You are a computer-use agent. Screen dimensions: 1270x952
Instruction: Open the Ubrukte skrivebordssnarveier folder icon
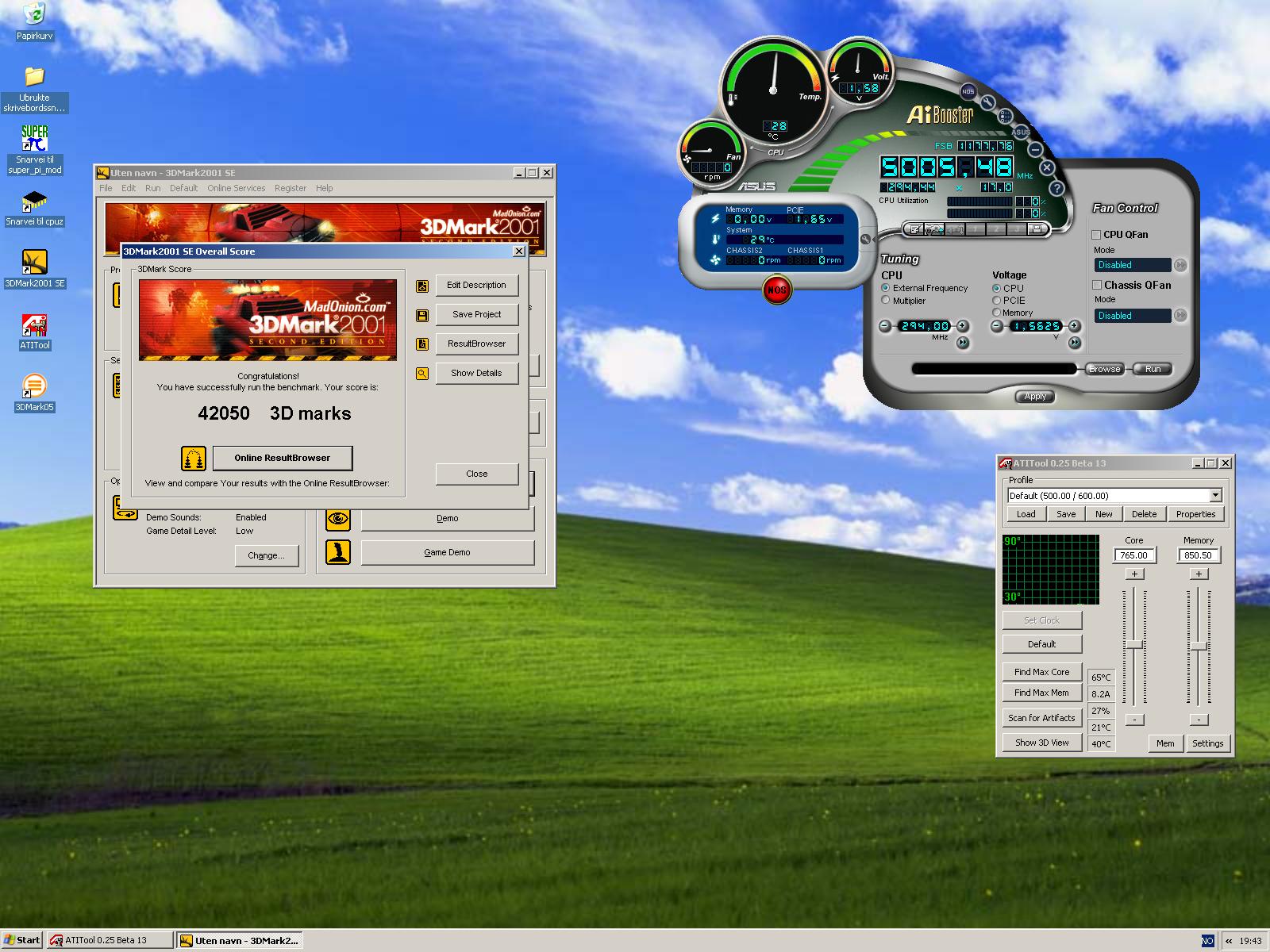point(35,76)
